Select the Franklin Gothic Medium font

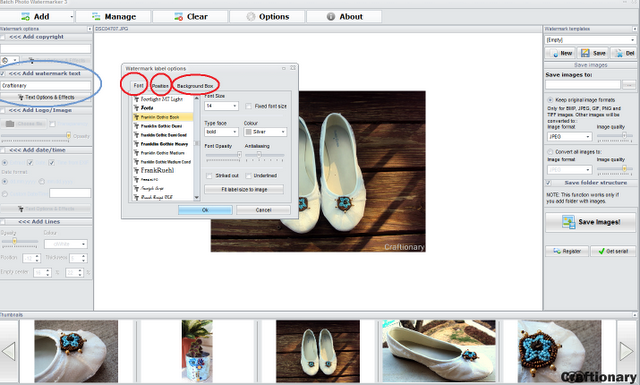click(x=162, y=153)
